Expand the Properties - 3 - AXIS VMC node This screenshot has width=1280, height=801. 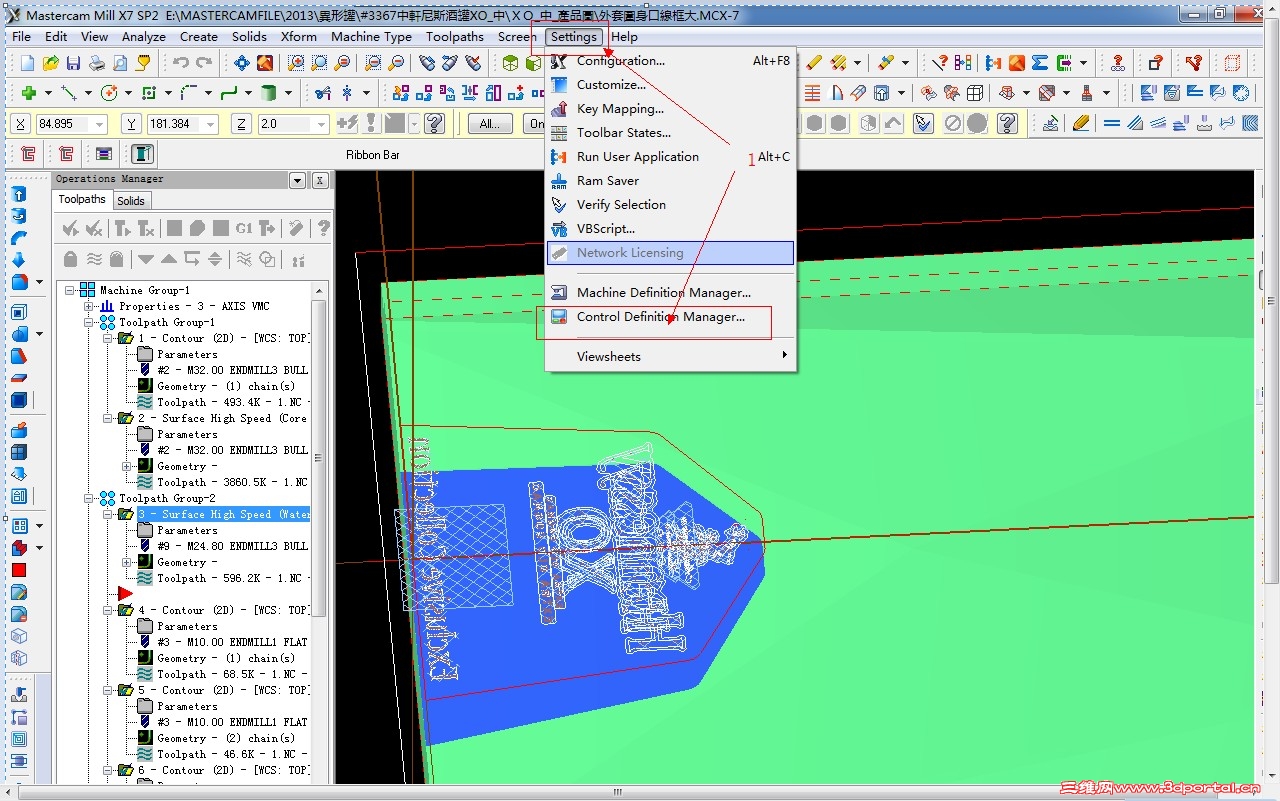pyautogui.click(x=89, y=306)
